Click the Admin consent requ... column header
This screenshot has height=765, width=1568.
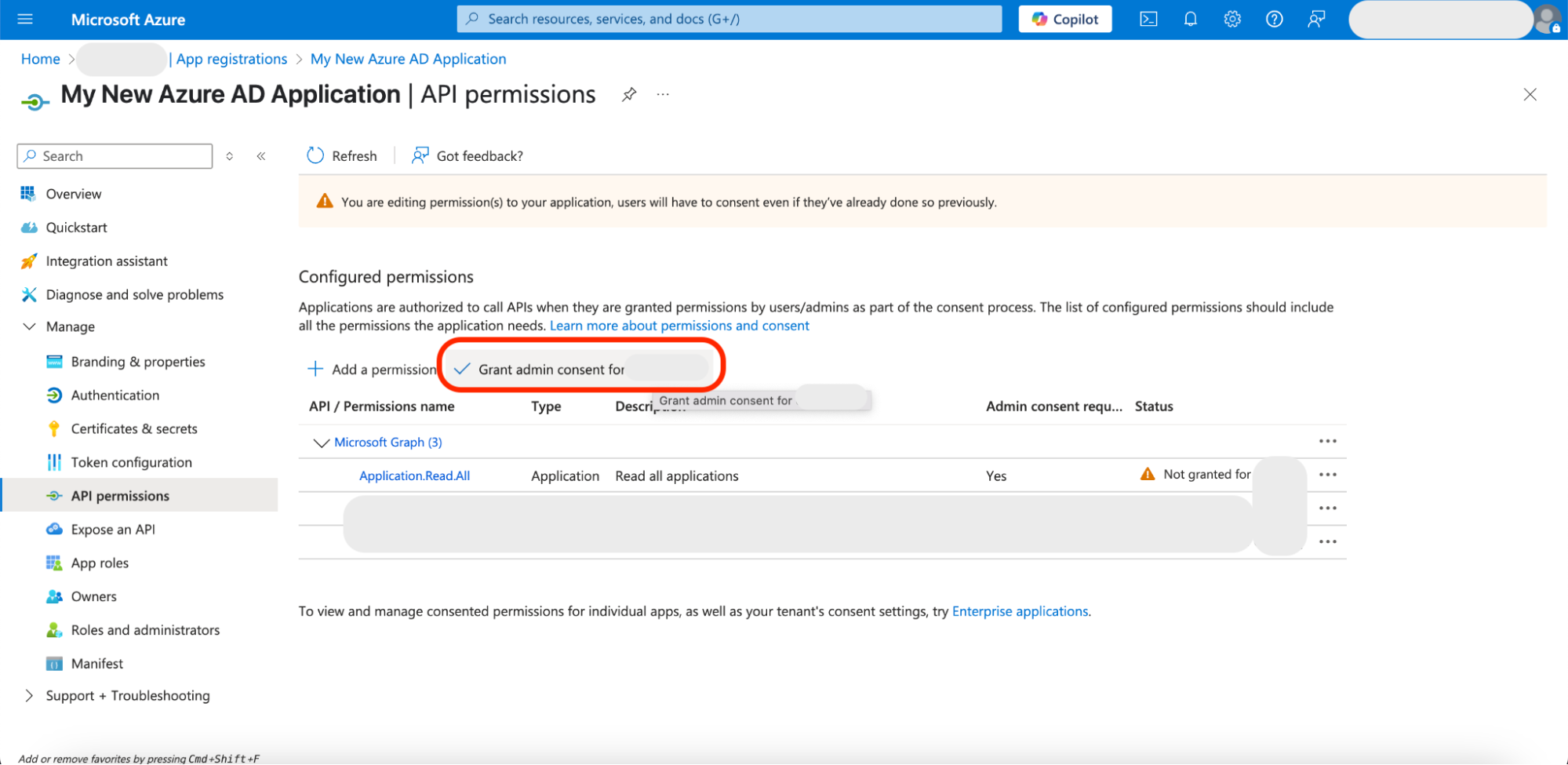pyautogui.click(x=1054, y=406)
